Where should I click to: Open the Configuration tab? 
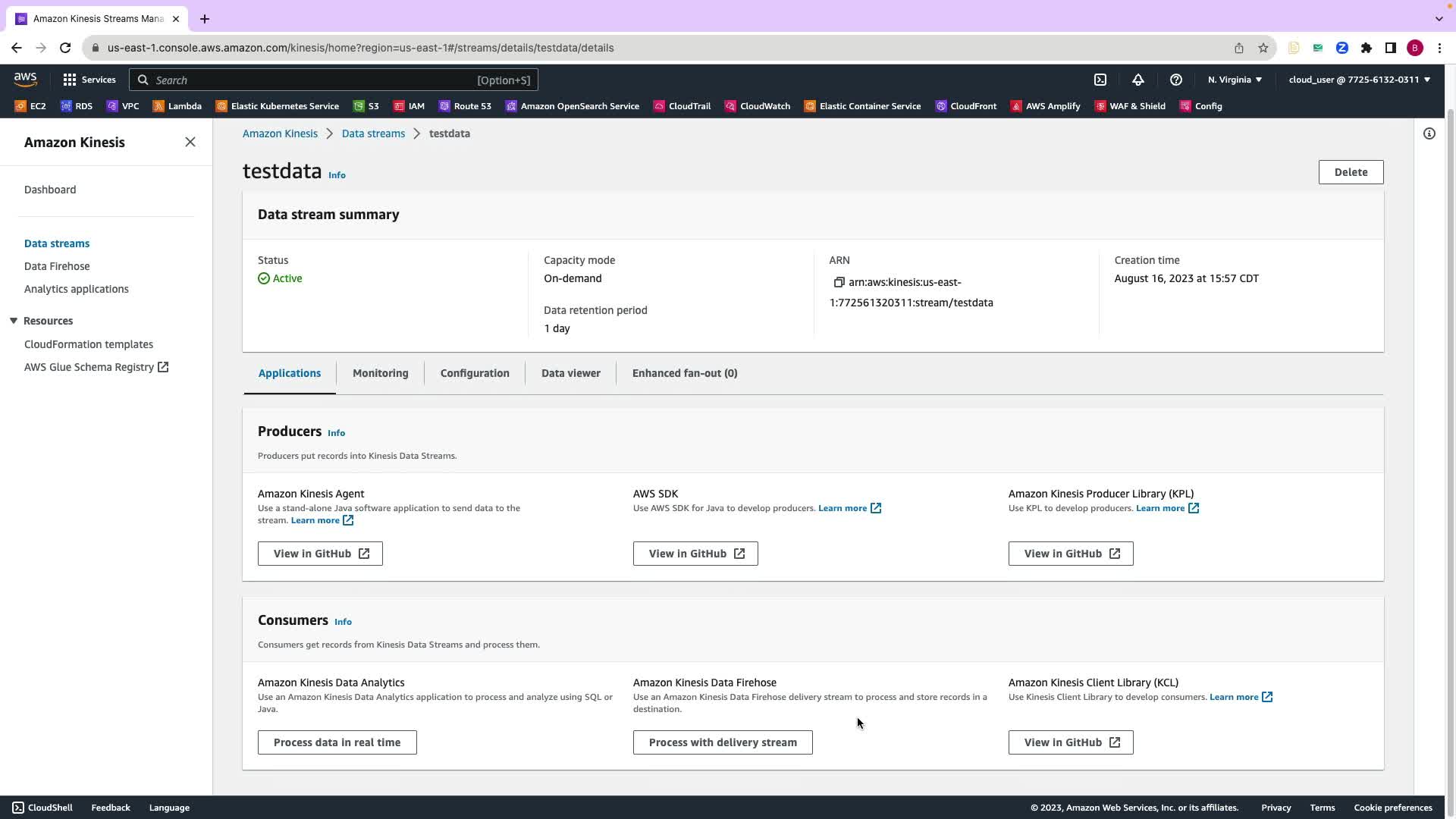475,373
